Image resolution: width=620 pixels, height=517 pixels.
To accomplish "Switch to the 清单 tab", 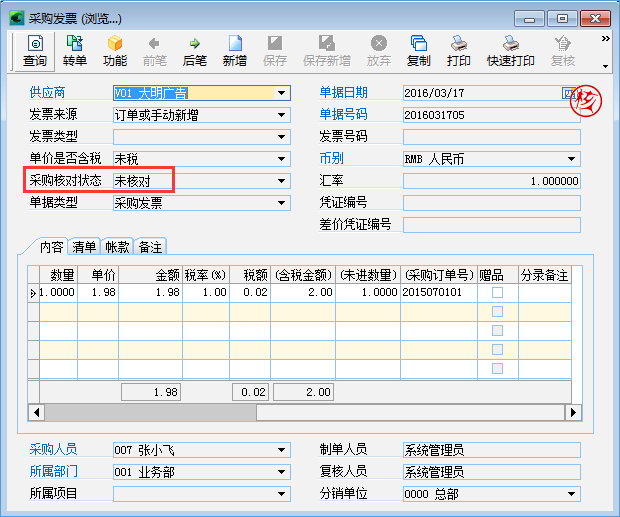I will pyautogui.click(x=85, y=246).
